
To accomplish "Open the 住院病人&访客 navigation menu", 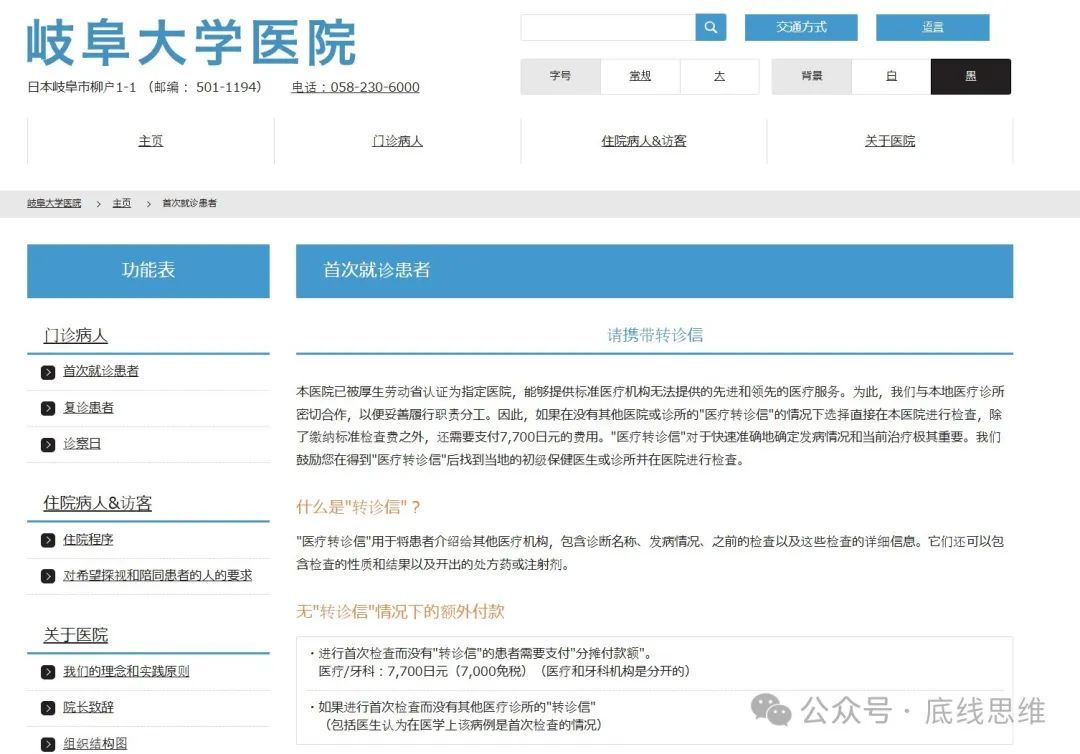I will pyautogui.click(x=643, y=141).
